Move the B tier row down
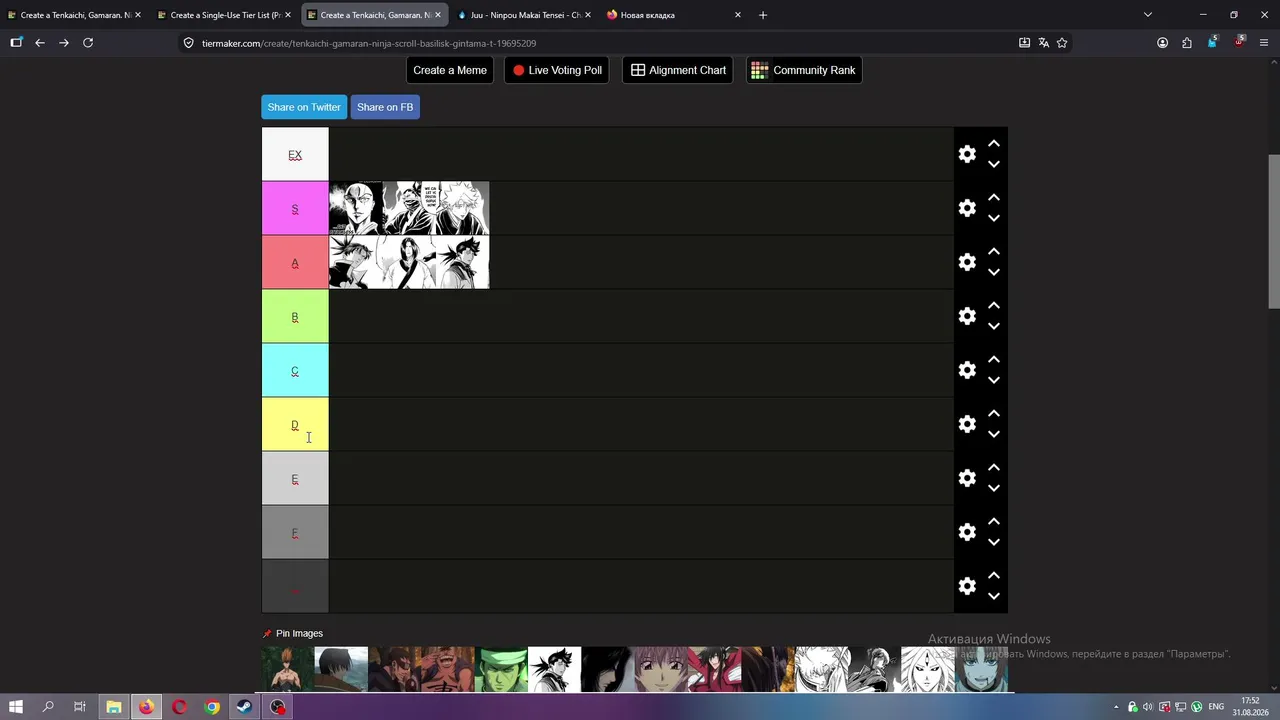Screen dimensions: 1280x720 click(994, 326)
